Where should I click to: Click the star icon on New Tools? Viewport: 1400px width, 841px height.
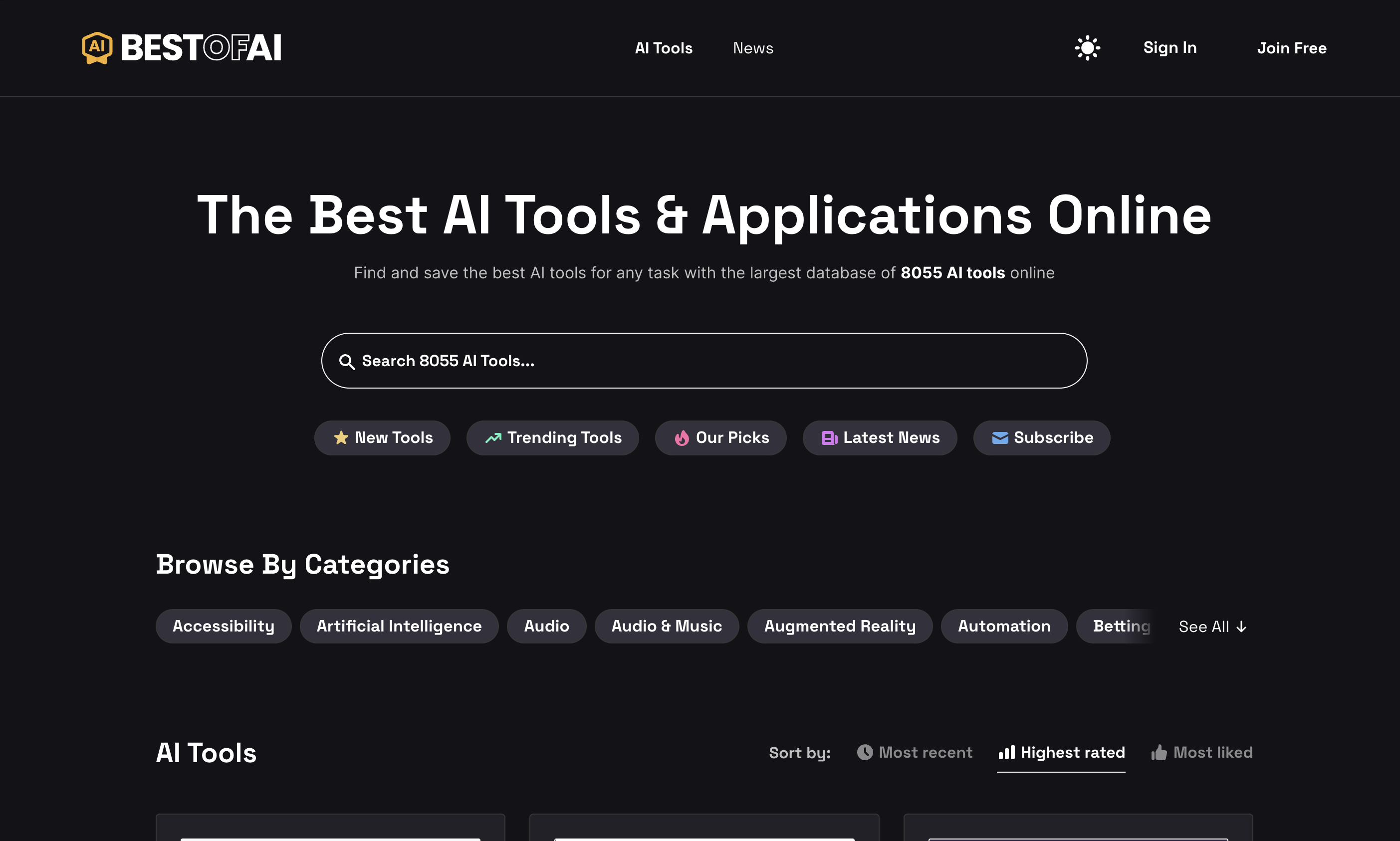(341, 437)
